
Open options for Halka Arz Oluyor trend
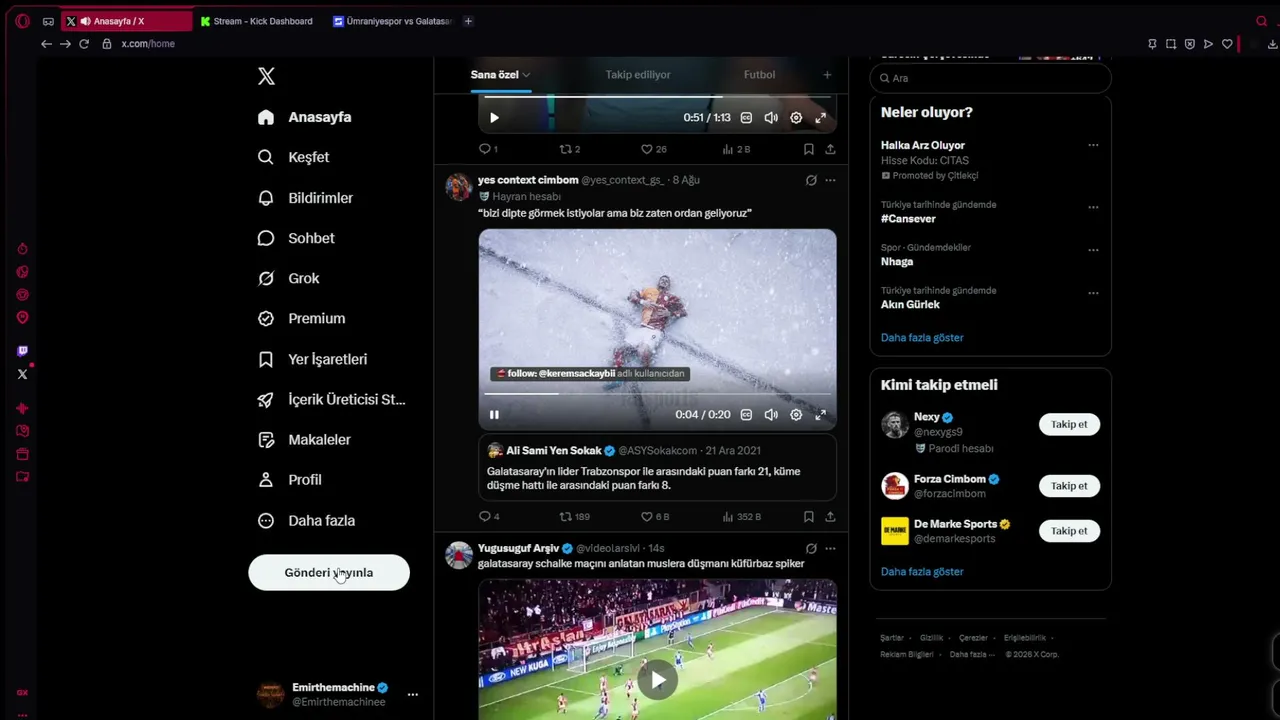[1093, 145]
